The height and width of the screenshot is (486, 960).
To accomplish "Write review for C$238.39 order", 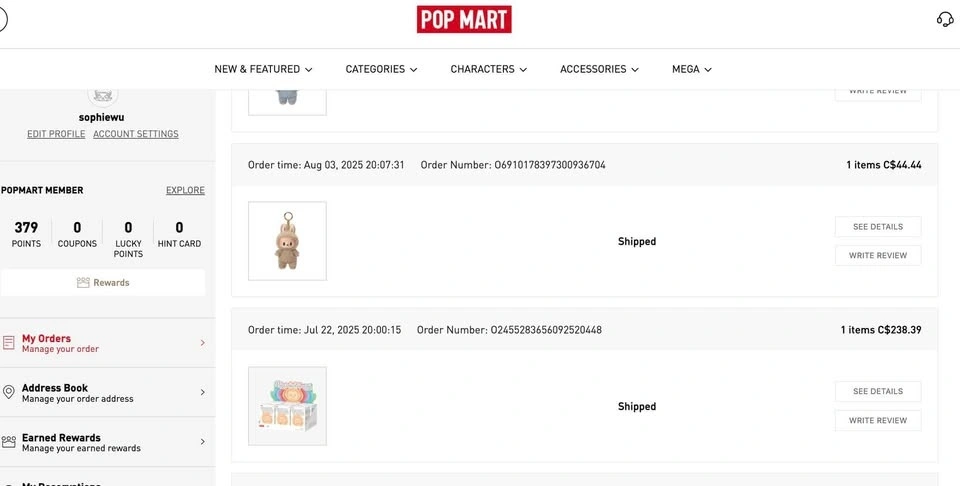I will (x=878, y=421).
